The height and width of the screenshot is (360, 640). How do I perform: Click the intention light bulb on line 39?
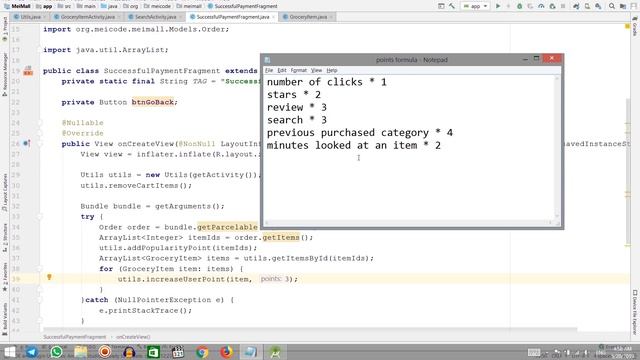(x=49, y=277)
